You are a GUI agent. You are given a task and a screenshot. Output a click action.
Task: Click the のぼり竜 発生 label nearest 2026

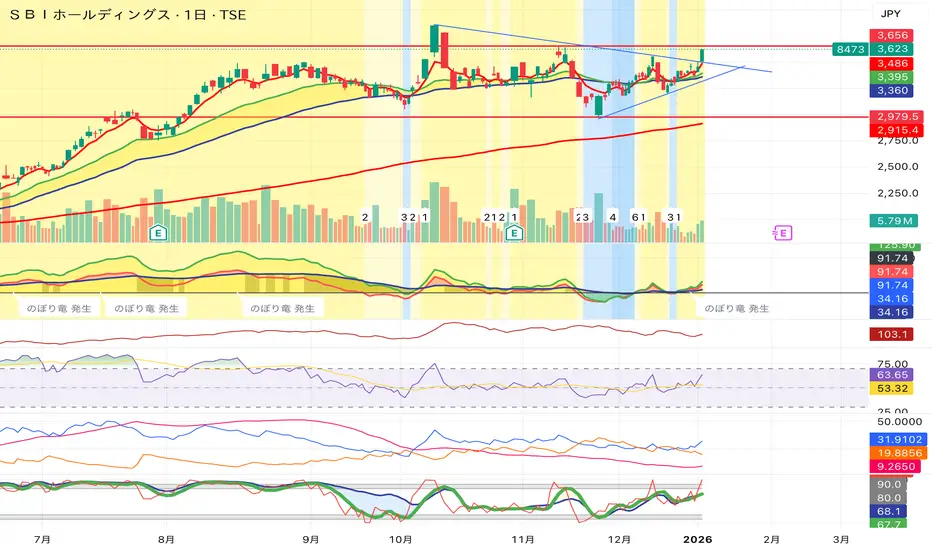(x=736, y=309)
